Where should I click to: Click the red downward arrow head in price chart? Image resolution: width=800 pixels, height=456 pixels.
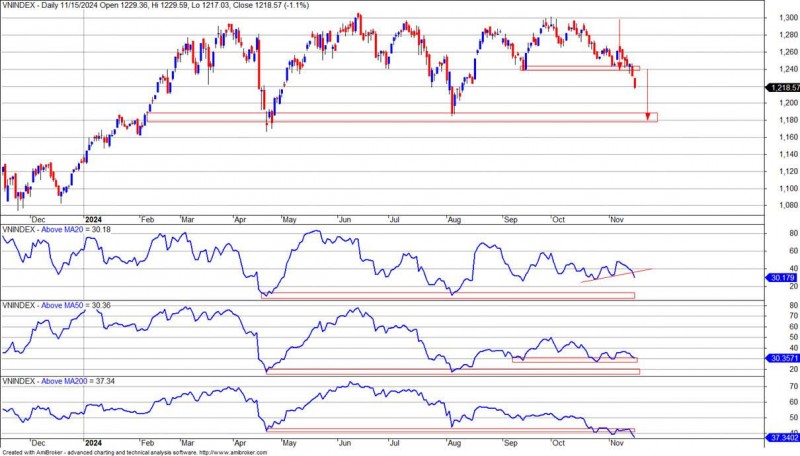coord(648,116)
